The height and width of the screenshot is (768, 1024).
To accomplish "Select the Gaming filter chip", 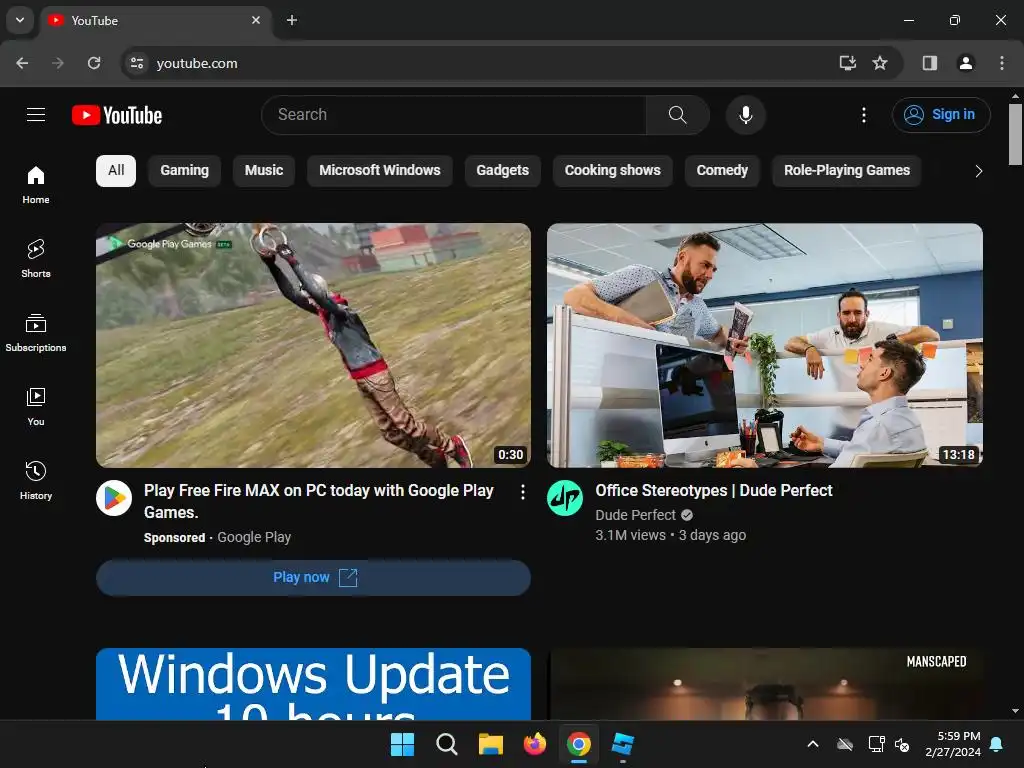I will click(x=185, y=170).
